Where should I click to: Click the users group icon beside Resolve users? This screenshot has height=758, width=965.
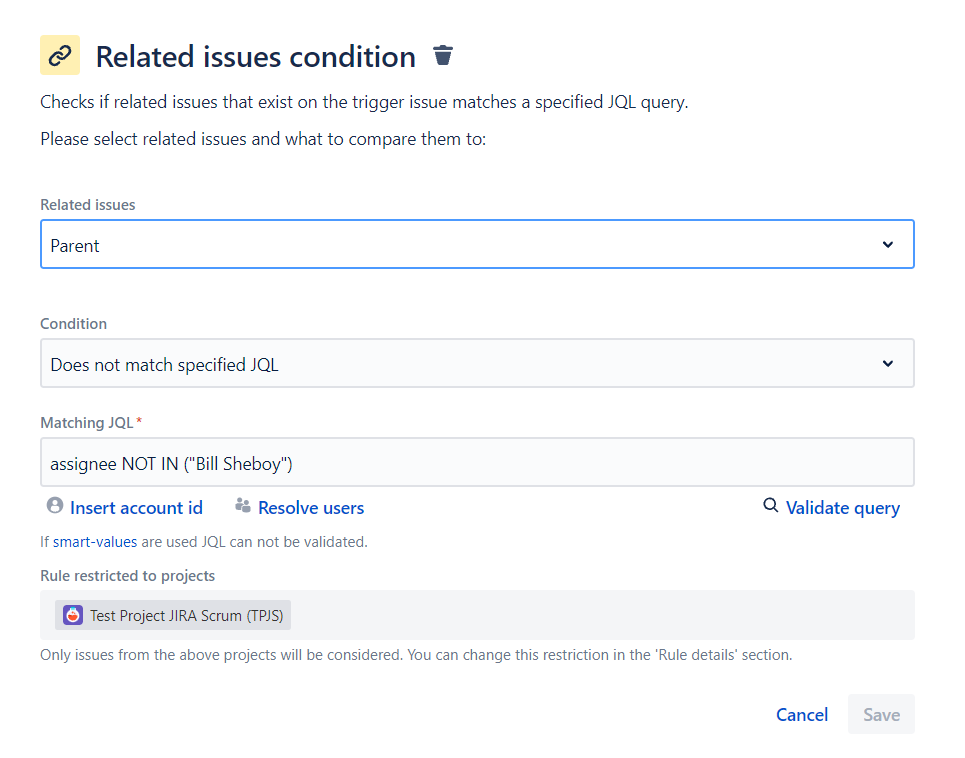(x=243, y=506)
